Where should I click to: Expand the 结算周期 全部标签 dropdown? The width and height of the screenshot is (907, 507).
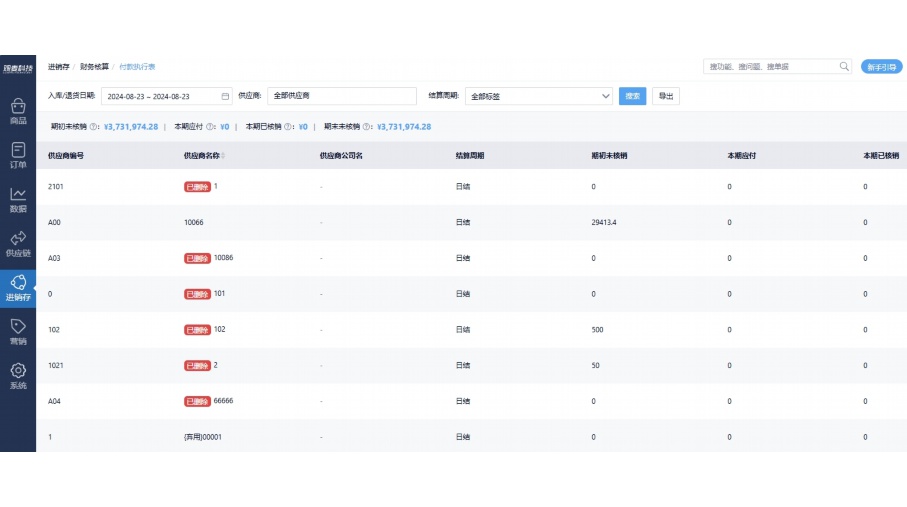click(x=538, y=96)
